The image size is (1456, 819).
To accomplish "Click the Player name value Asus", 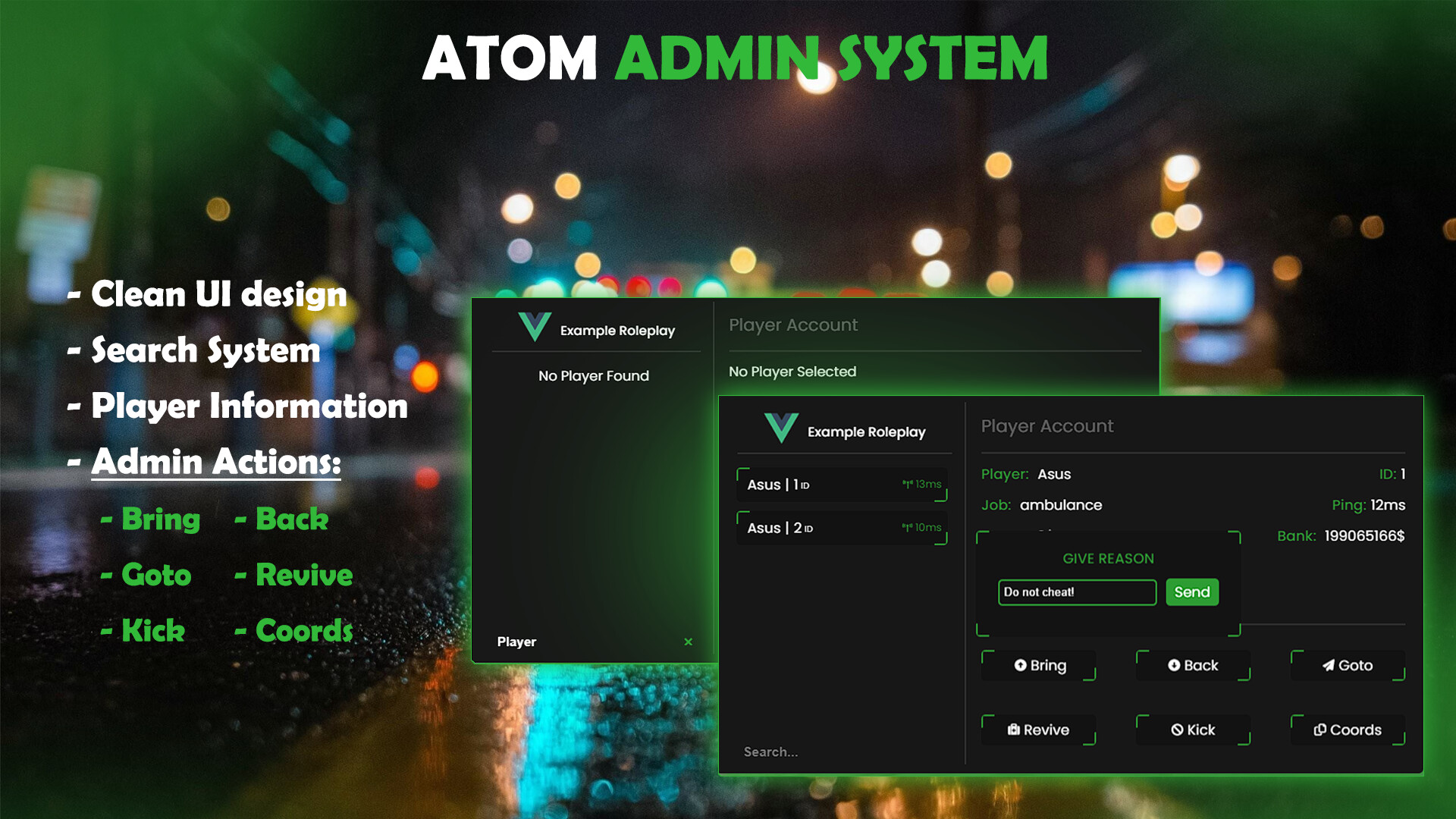I will (1054, 474).
